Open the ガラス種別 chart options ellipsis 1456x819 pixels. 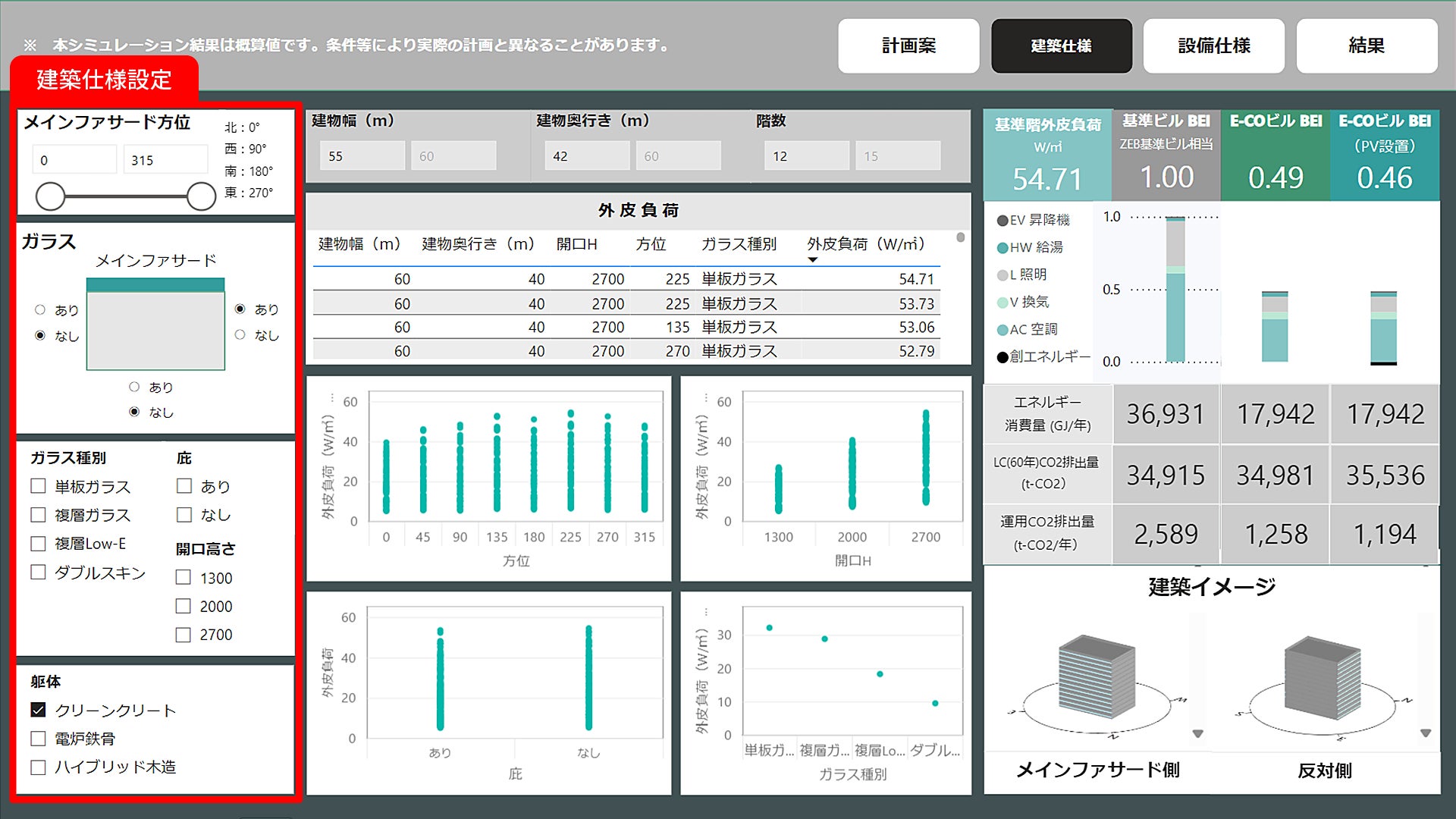[x=706, y=611]
